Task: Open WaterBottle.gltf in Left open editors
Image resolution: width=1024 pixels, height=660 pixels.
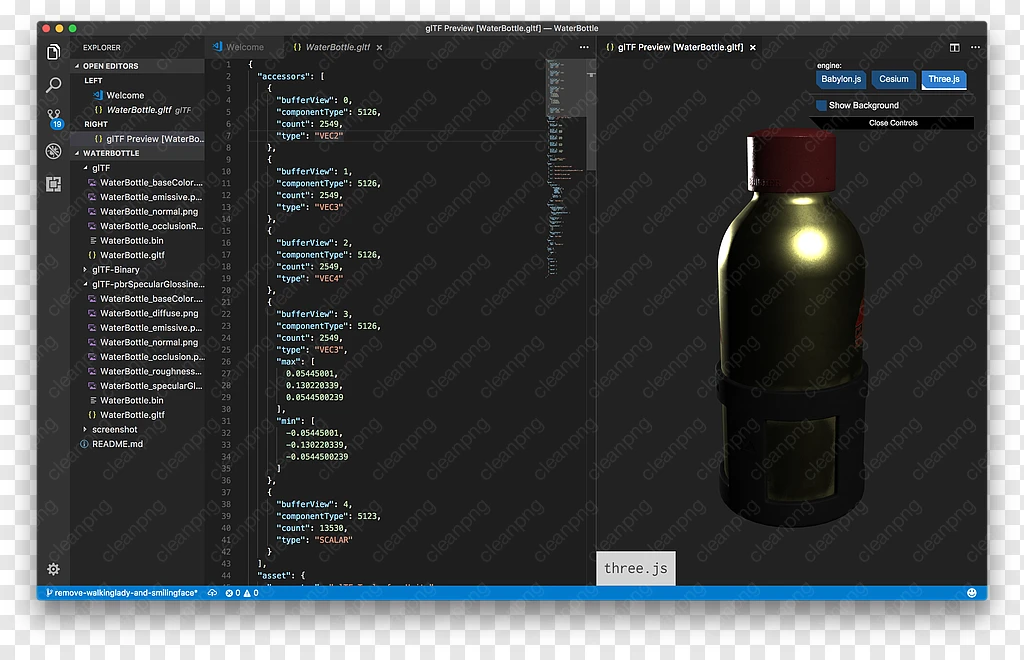Action: click(138, 110)
